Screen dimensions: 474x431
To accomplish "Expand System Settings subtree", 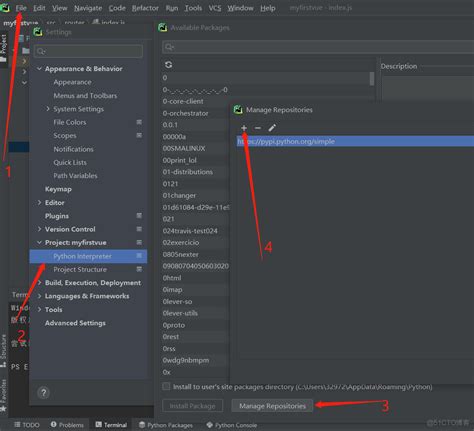I will (48, 109).
